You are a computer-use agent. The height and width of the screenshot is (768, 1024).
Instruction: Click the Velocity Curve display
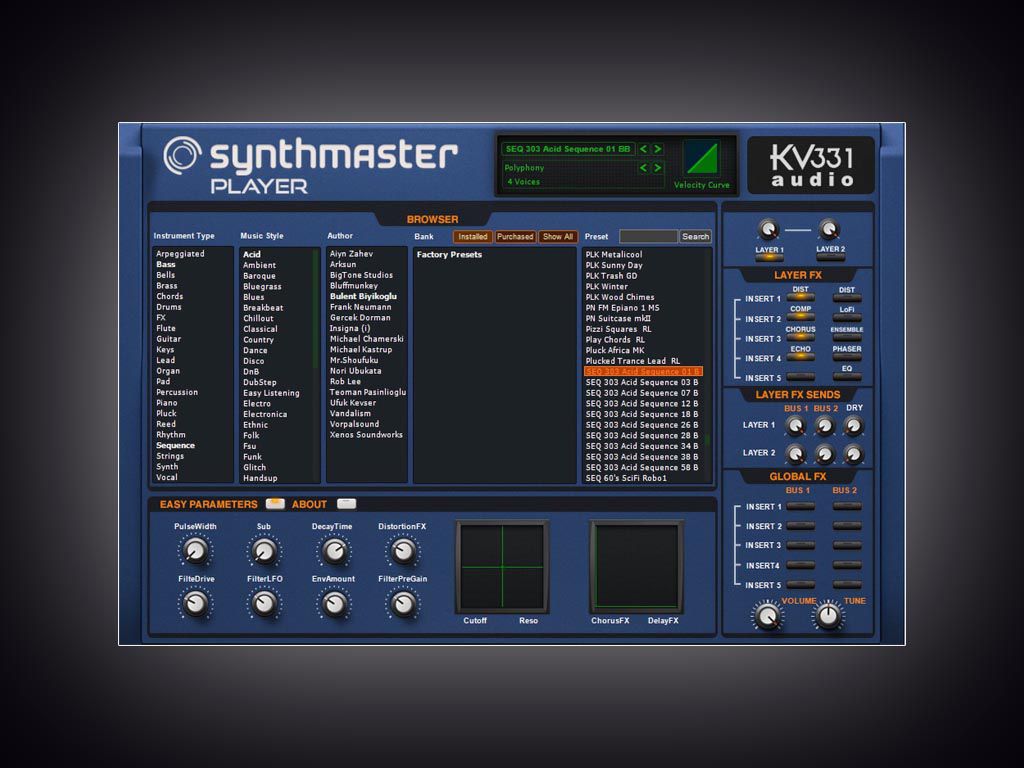702,159
